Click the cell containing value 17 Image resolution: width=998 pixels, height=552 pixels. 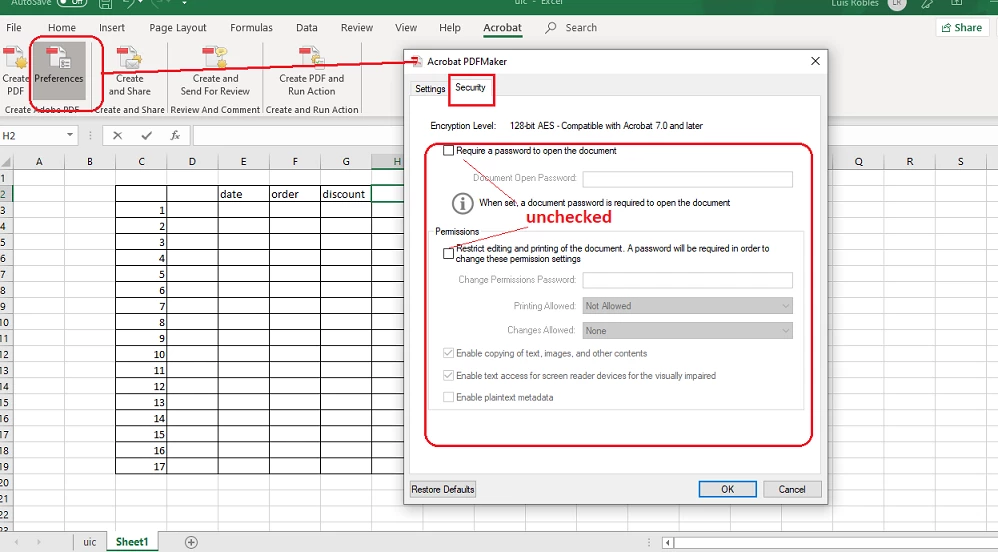(x=141, y=466)
